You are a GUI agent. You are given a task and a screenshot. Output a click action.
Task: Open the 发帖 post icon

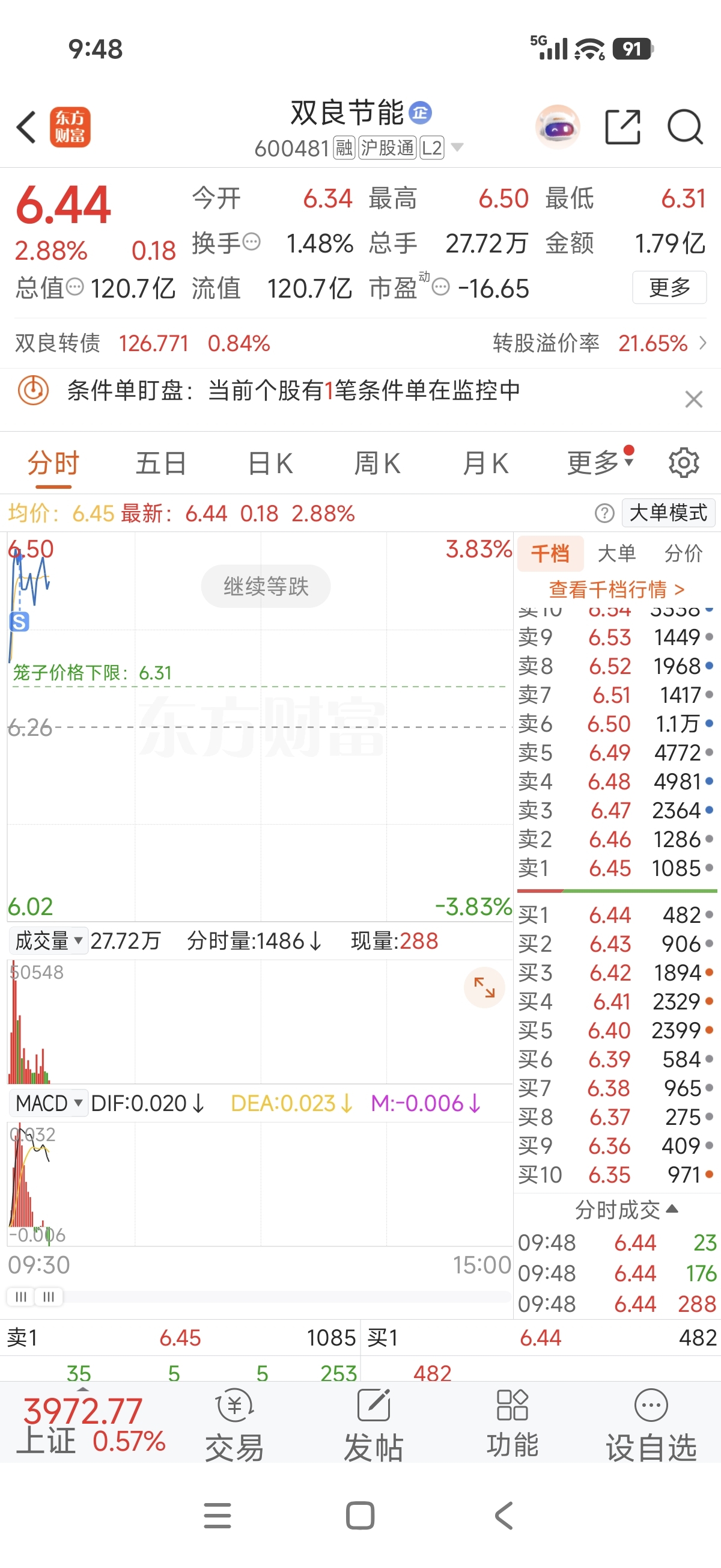click(x=374, y=1426)
